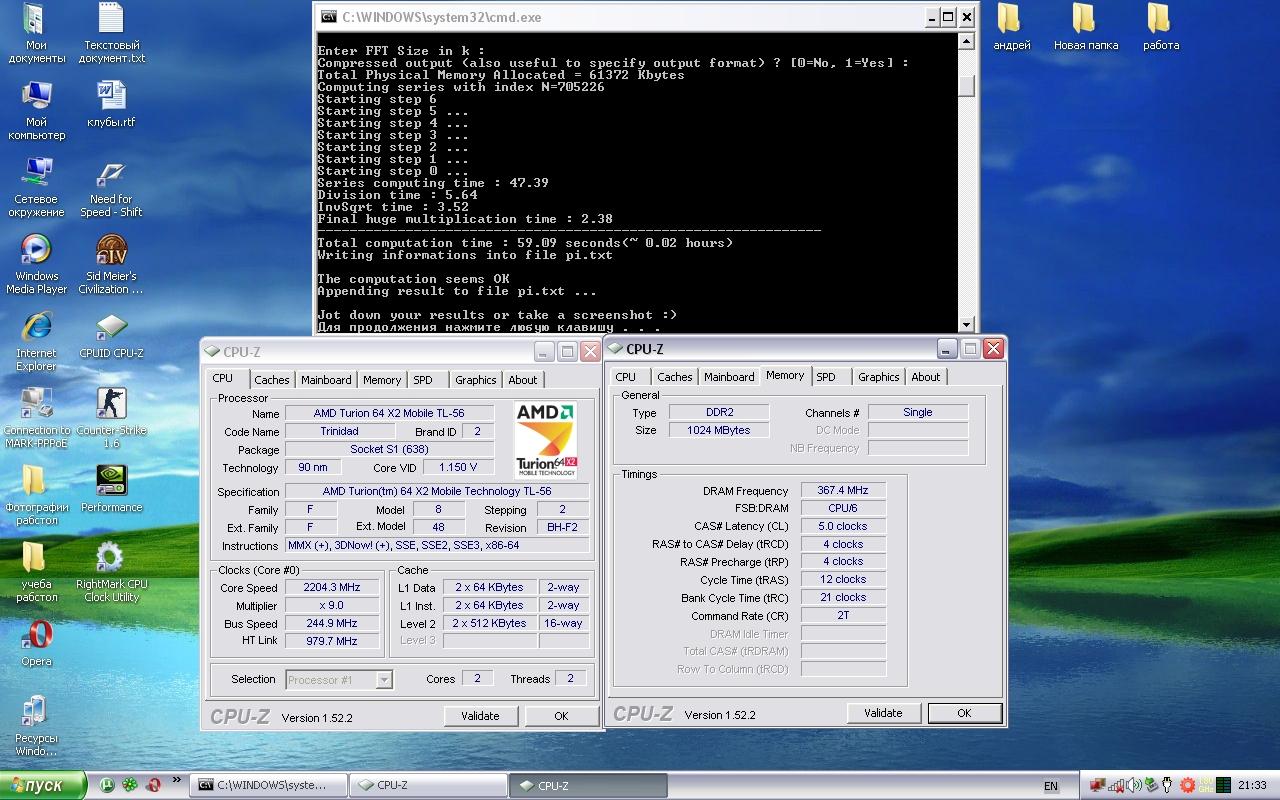Open Мои документы folder icon

tap(36, 33)
